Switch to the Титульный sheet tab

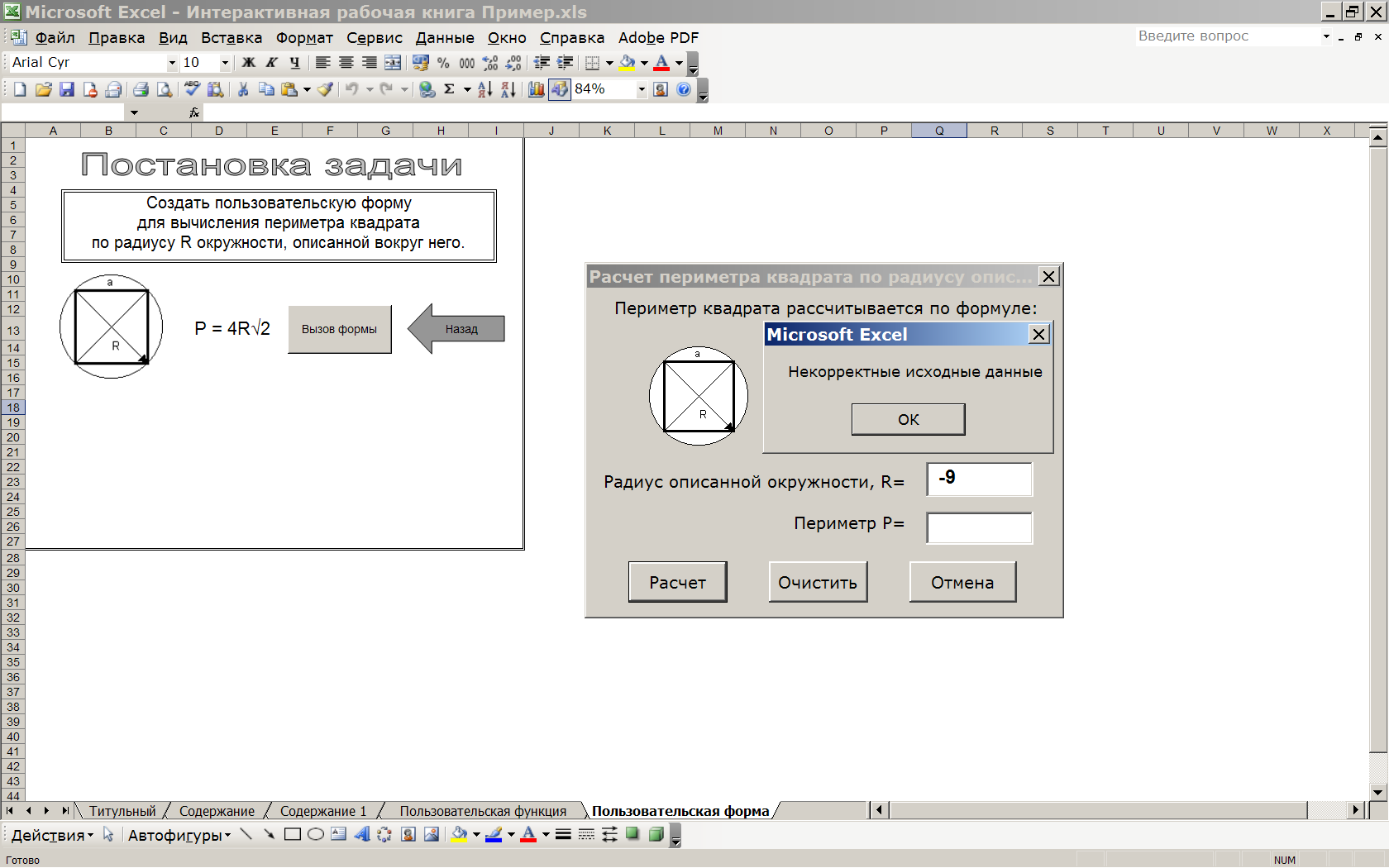tap(122, 811)
